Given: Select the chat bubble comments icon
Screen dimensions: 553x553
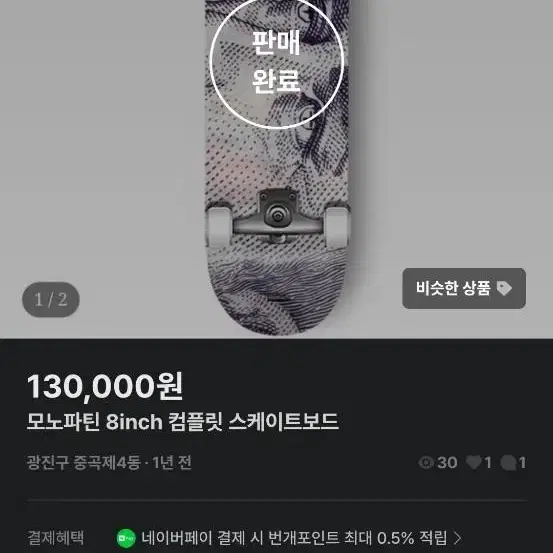Looking at the screenshot, I should coord(508,463).
